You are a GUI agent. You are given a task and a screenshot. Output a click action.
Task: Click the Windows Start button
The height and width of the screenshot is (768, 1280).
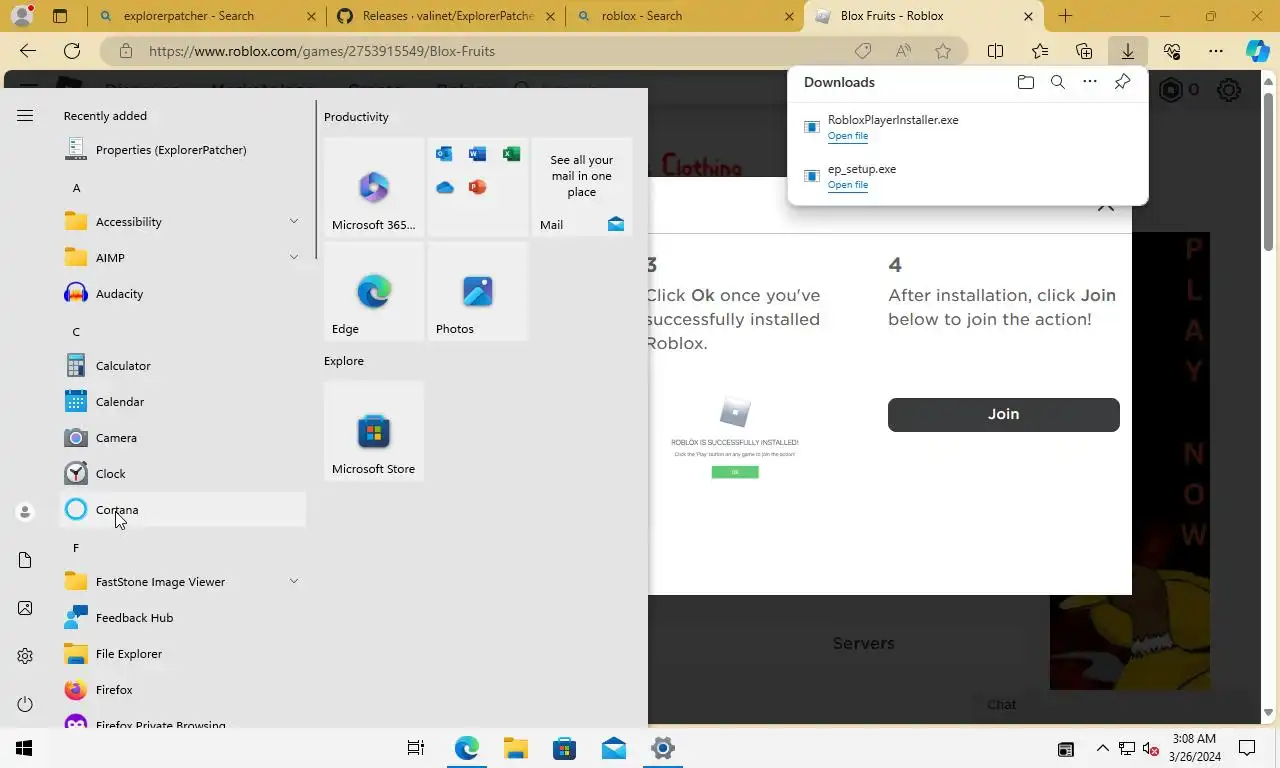[24, 748]
